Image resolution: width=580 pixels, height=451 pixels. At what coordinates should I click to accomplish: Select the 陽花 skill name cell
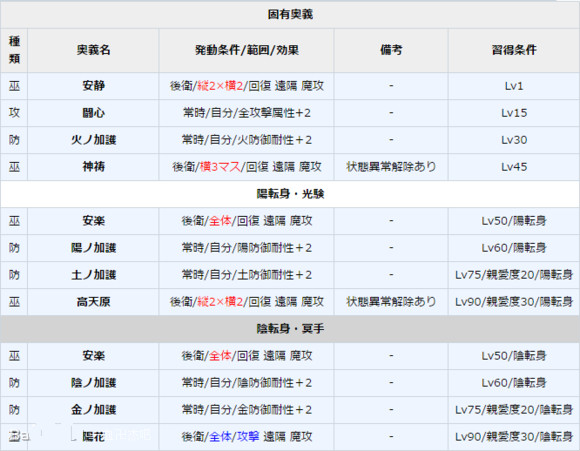(x=93, y=437)
